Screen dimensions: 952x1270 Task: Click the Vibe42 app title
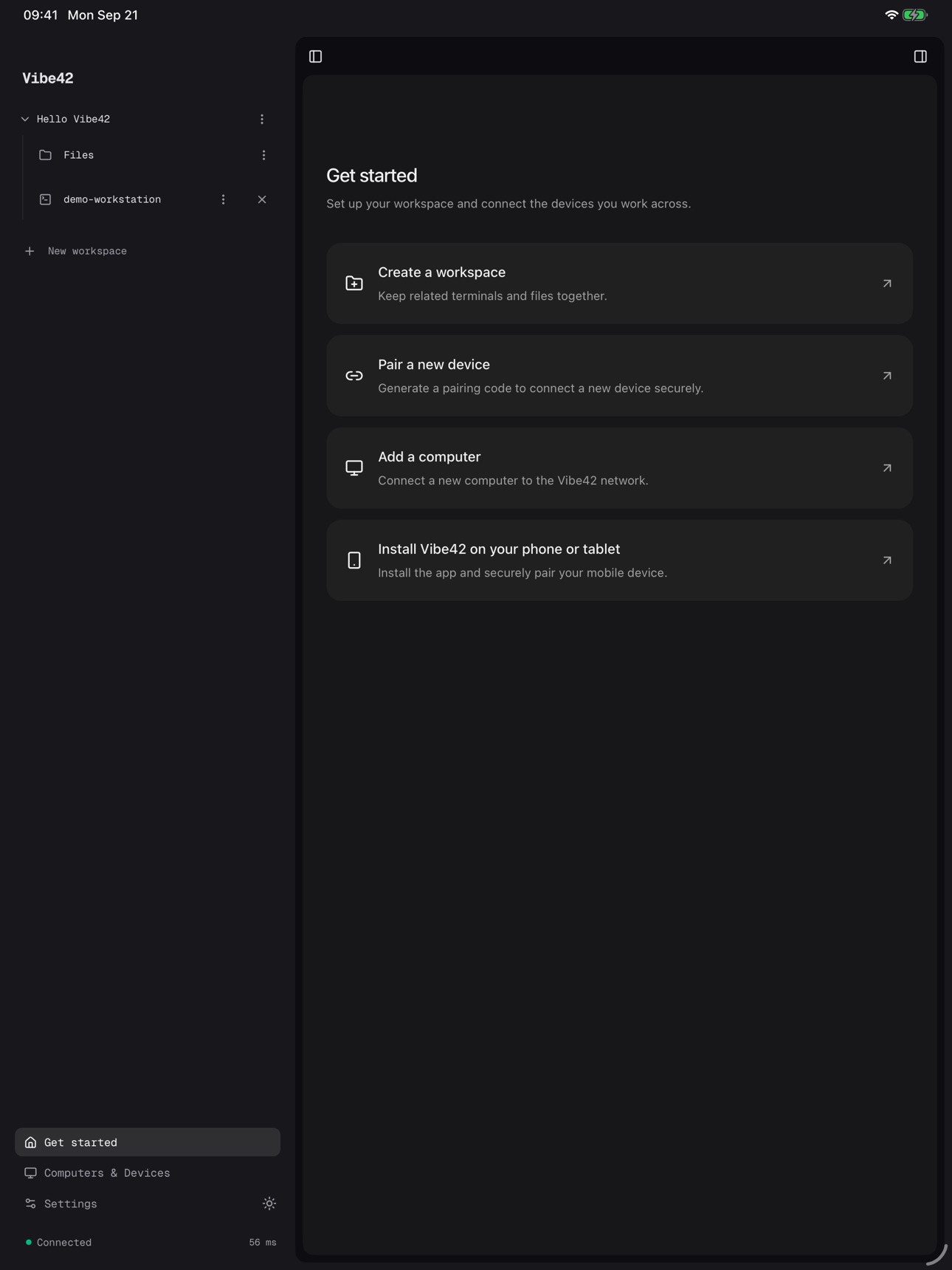pyautogui.click(x=48, y=78)
